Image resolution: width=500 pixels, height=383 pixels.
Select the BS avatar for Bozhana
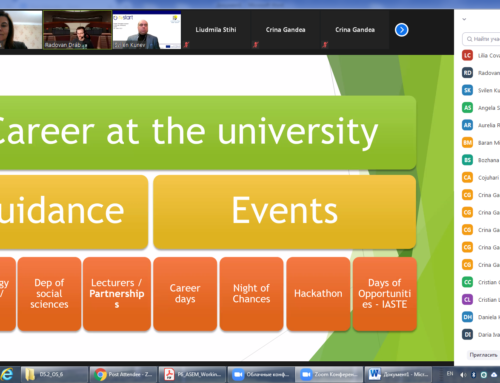coord(467,160)
